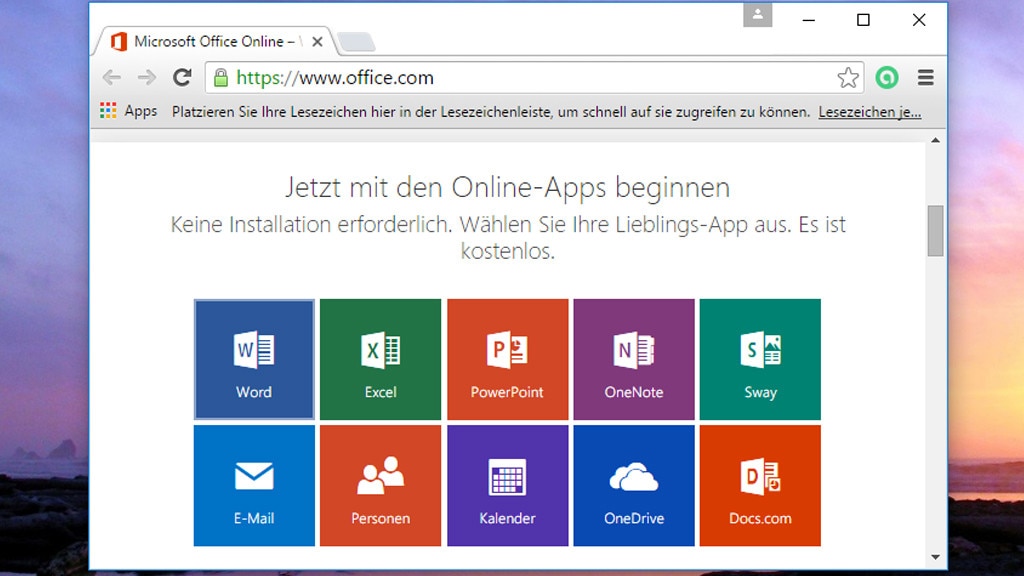The width and height of the screenshot is (1024, 576).
Task: Open the Apps bookmarks shortcut
Action: click(x=129, y=111)
